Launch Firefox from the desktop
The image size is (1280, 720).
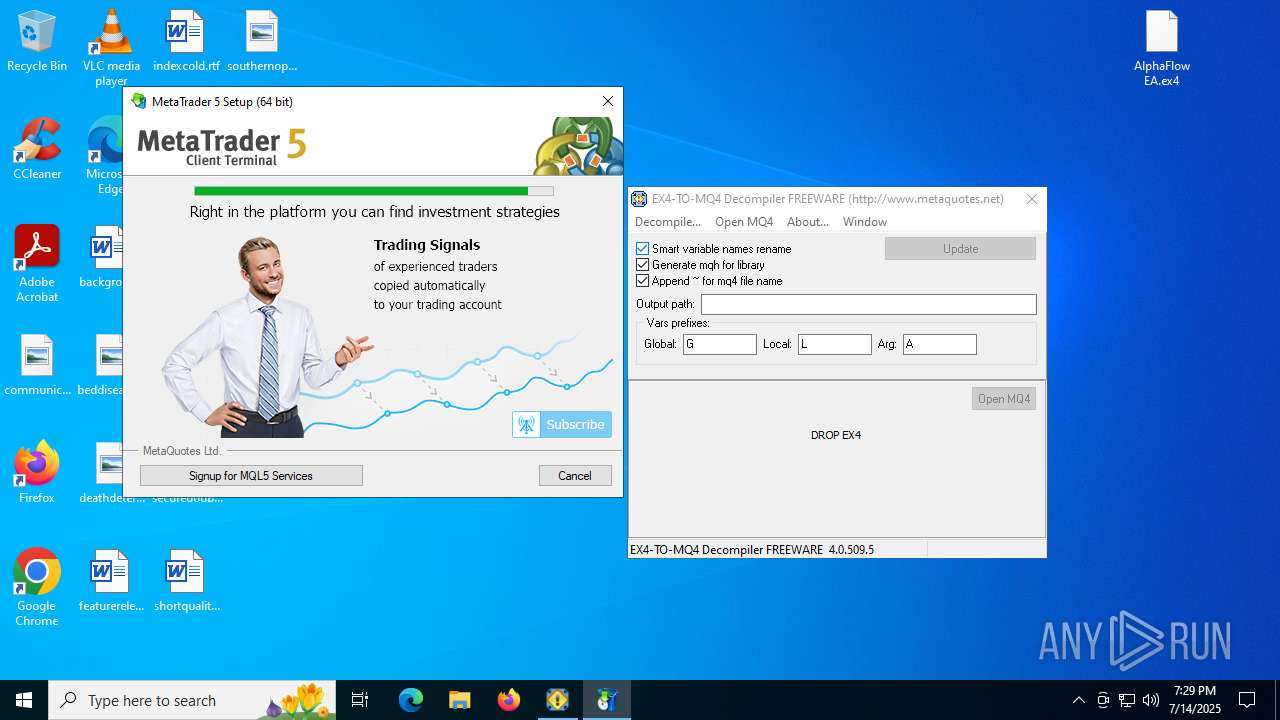pos(37,472)
